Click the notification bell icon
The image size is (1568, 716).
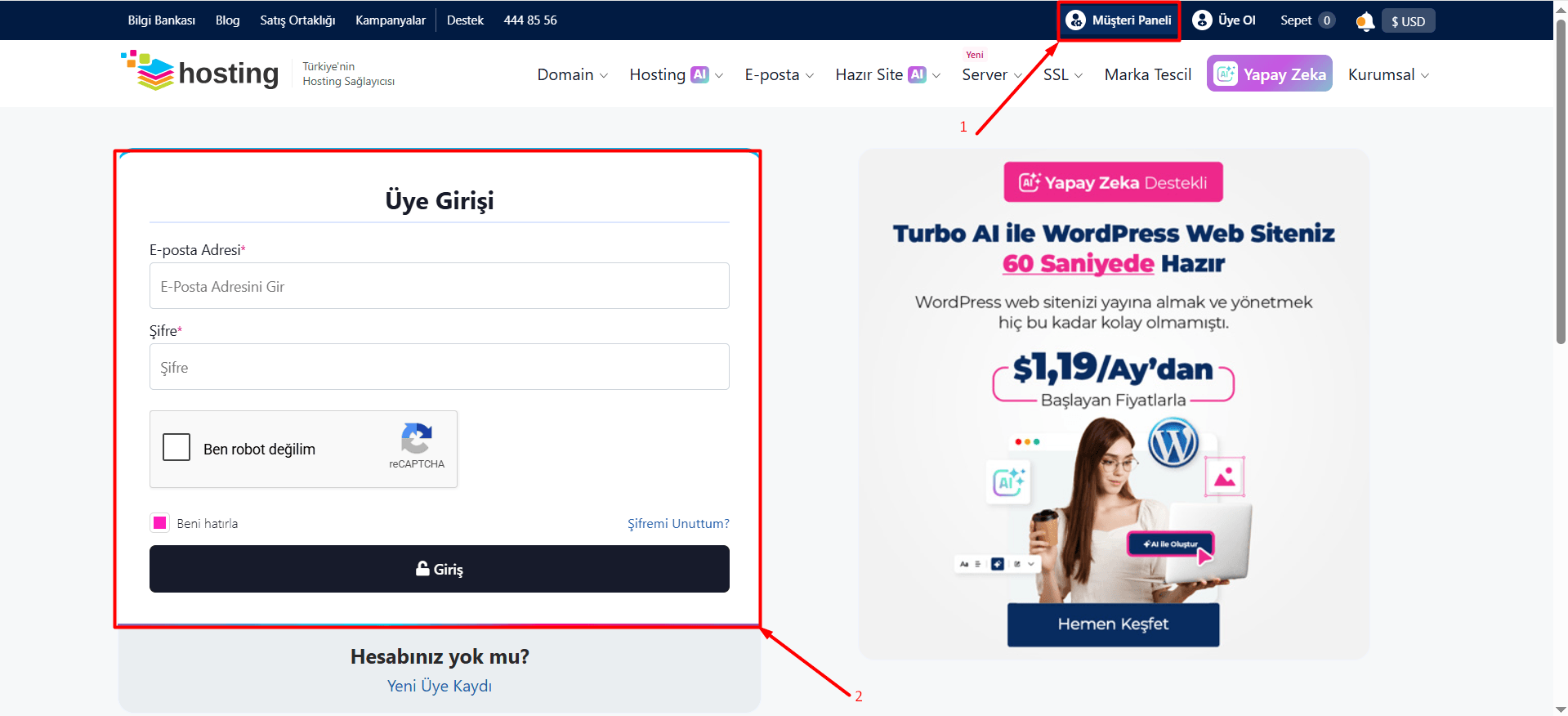[x=1365, y=21]
